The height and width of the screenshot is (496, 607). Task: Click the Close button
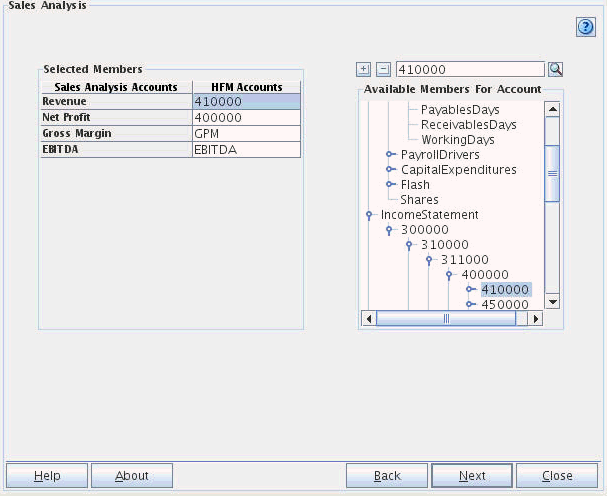pyautogui.click(x=557, y=475)
